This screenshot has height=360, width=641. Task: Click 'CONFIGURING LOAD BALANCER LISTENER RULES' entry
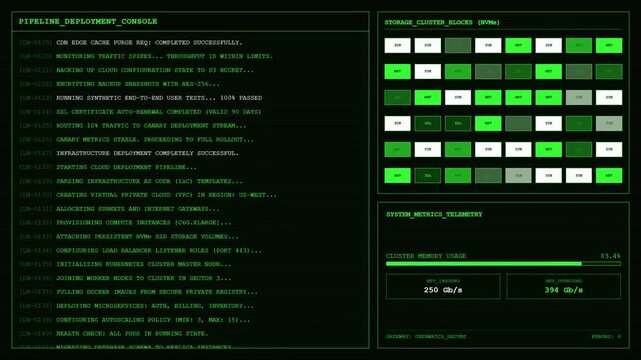coord(140,250)
